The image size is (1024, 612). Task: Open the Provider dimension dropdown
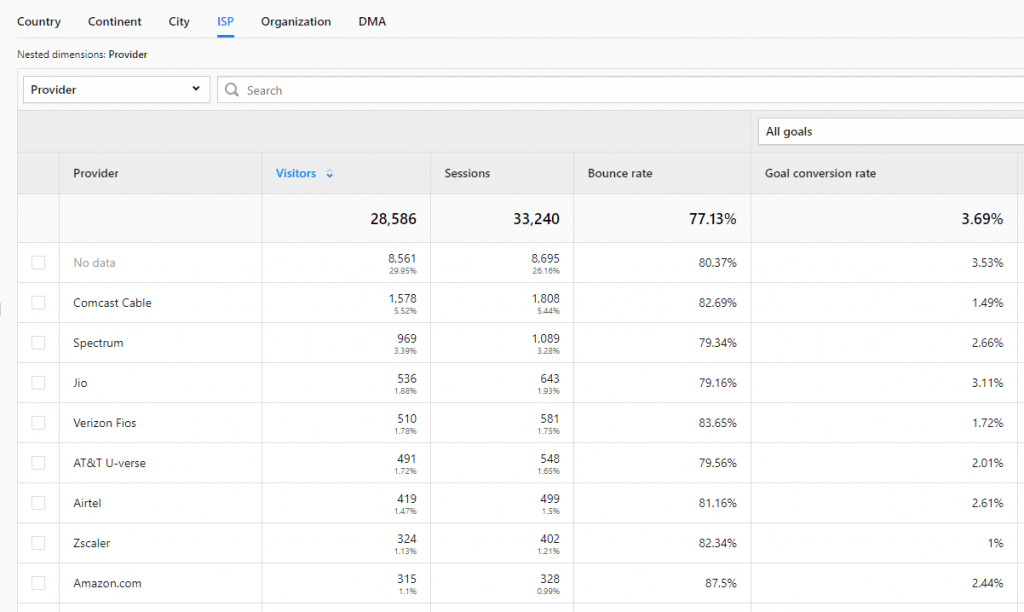coord(116,90)
